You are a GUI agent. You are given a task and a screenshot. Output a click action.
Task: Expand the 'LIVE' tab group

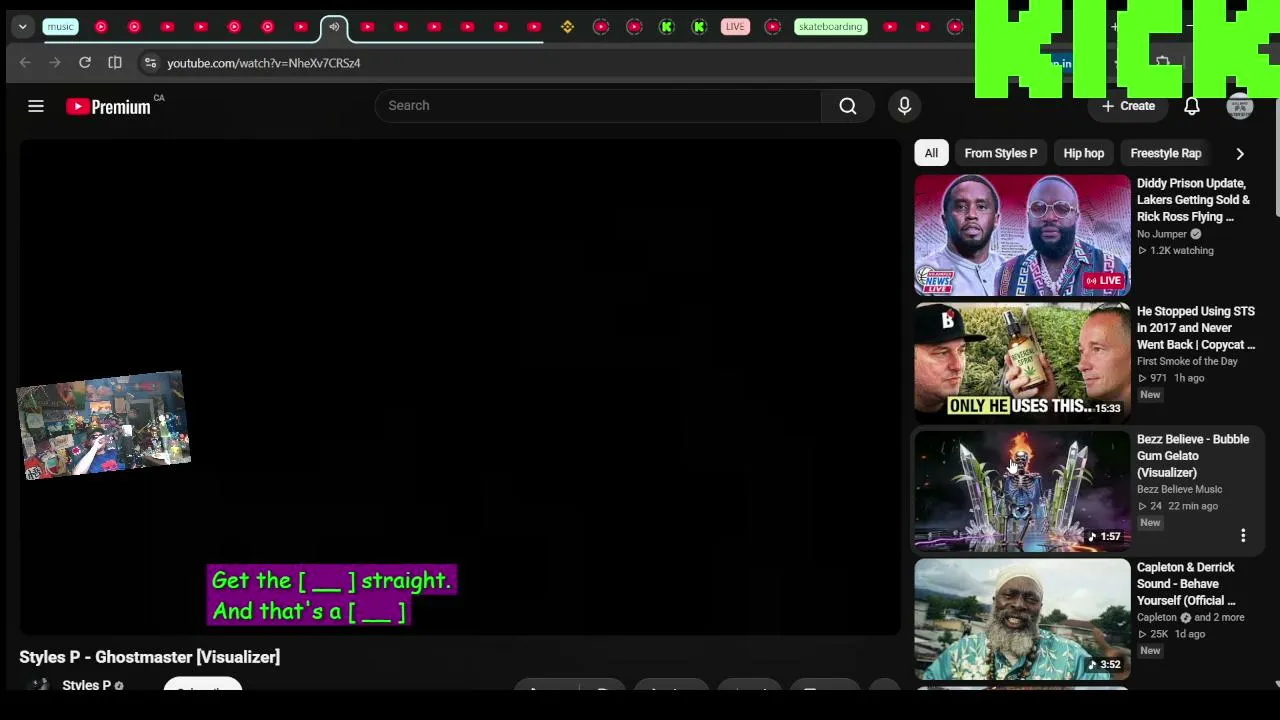pyautogui.click(x=735, y=27)
